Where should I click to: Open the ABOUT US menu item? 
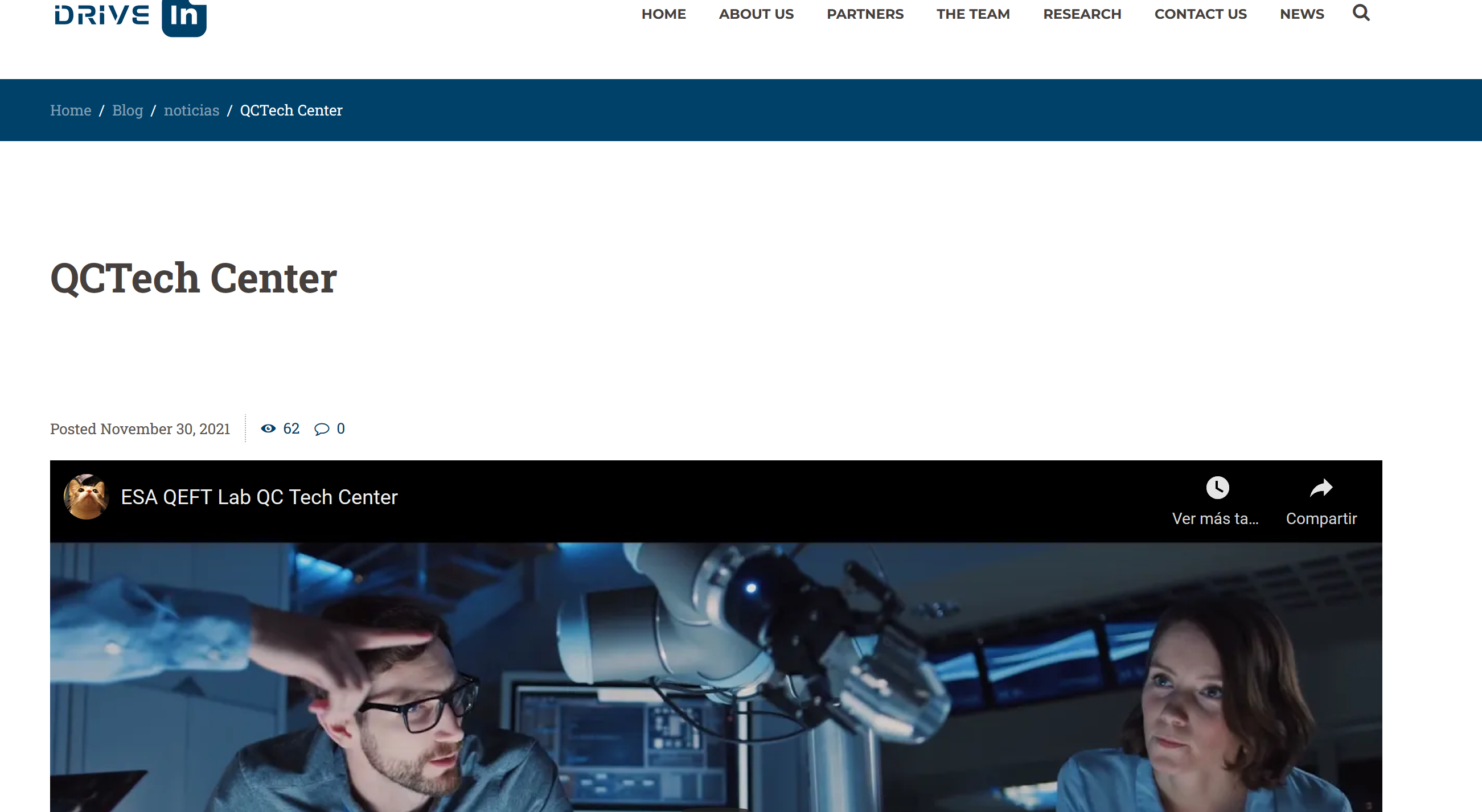tap(756, 14)
